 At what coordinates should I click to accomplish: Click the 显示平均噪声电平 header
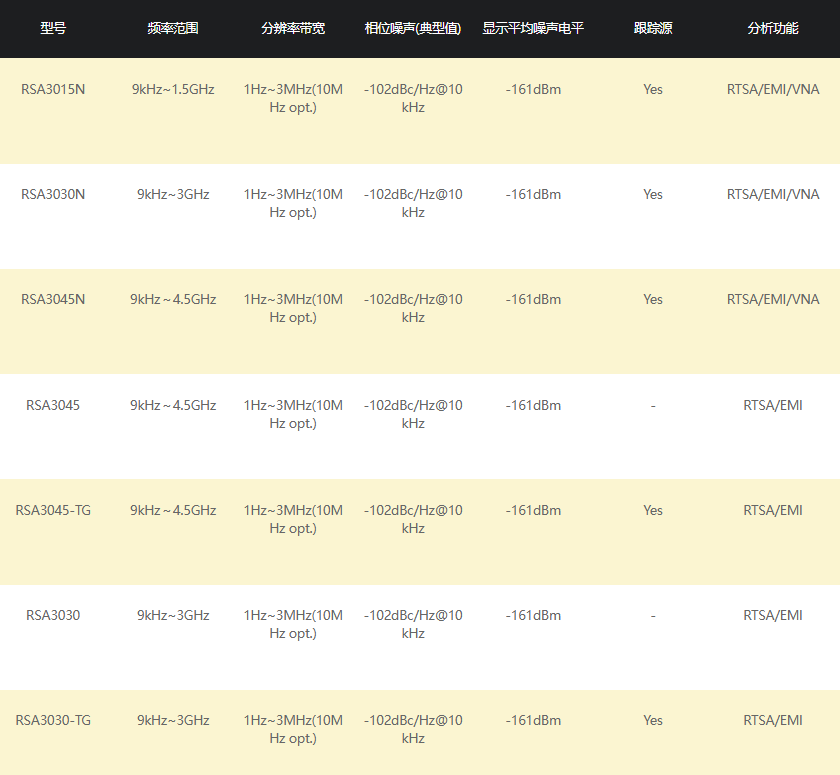pos(533,28)
